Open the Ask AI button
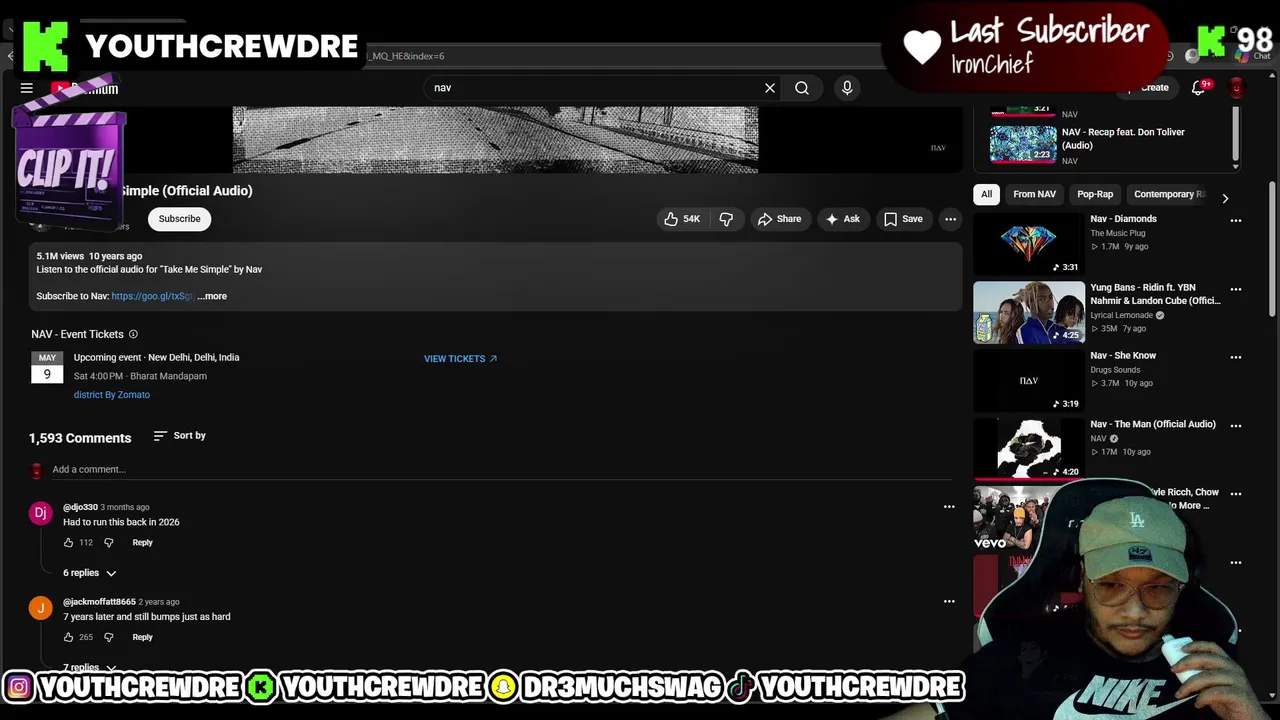Image resolution: width=1280 pixels, height=720 pixels. coord(842,219)
